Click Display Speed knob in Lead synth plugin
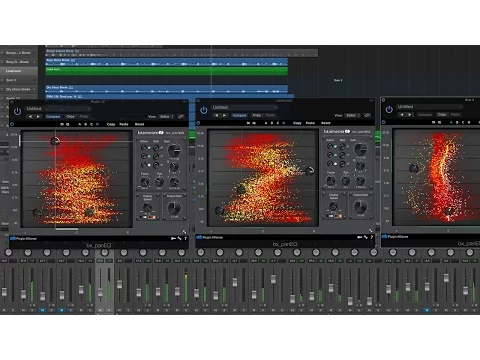 point(334,206)
